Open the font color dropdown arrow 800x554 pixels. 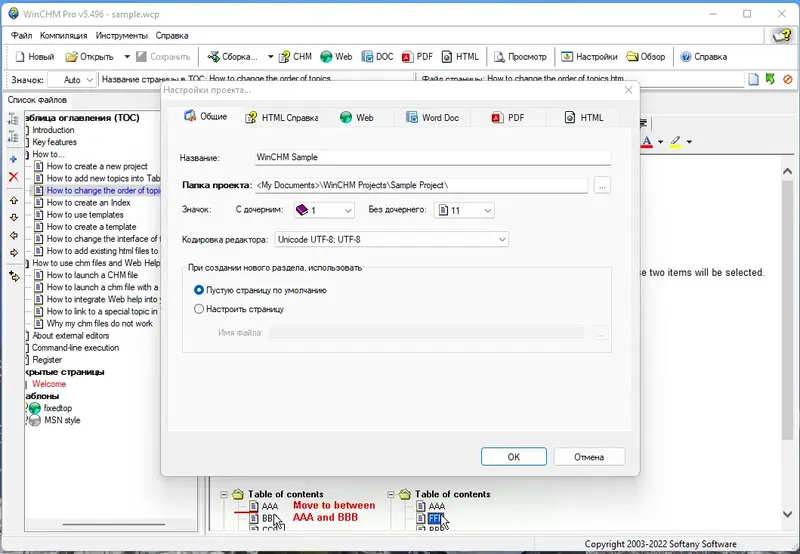[x=660, y=142]
